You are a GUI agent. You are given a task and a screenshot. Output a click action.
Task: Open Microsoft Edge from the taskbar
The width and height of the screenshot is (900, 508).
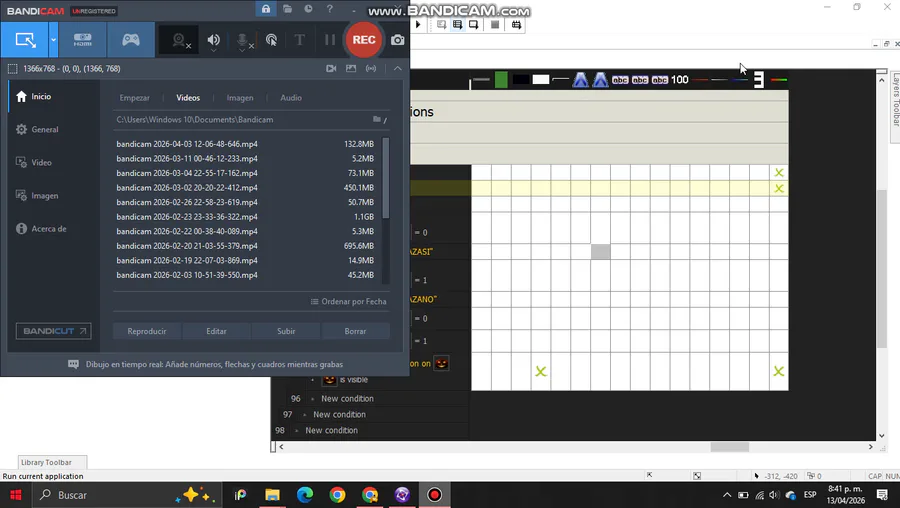[305, 495]
